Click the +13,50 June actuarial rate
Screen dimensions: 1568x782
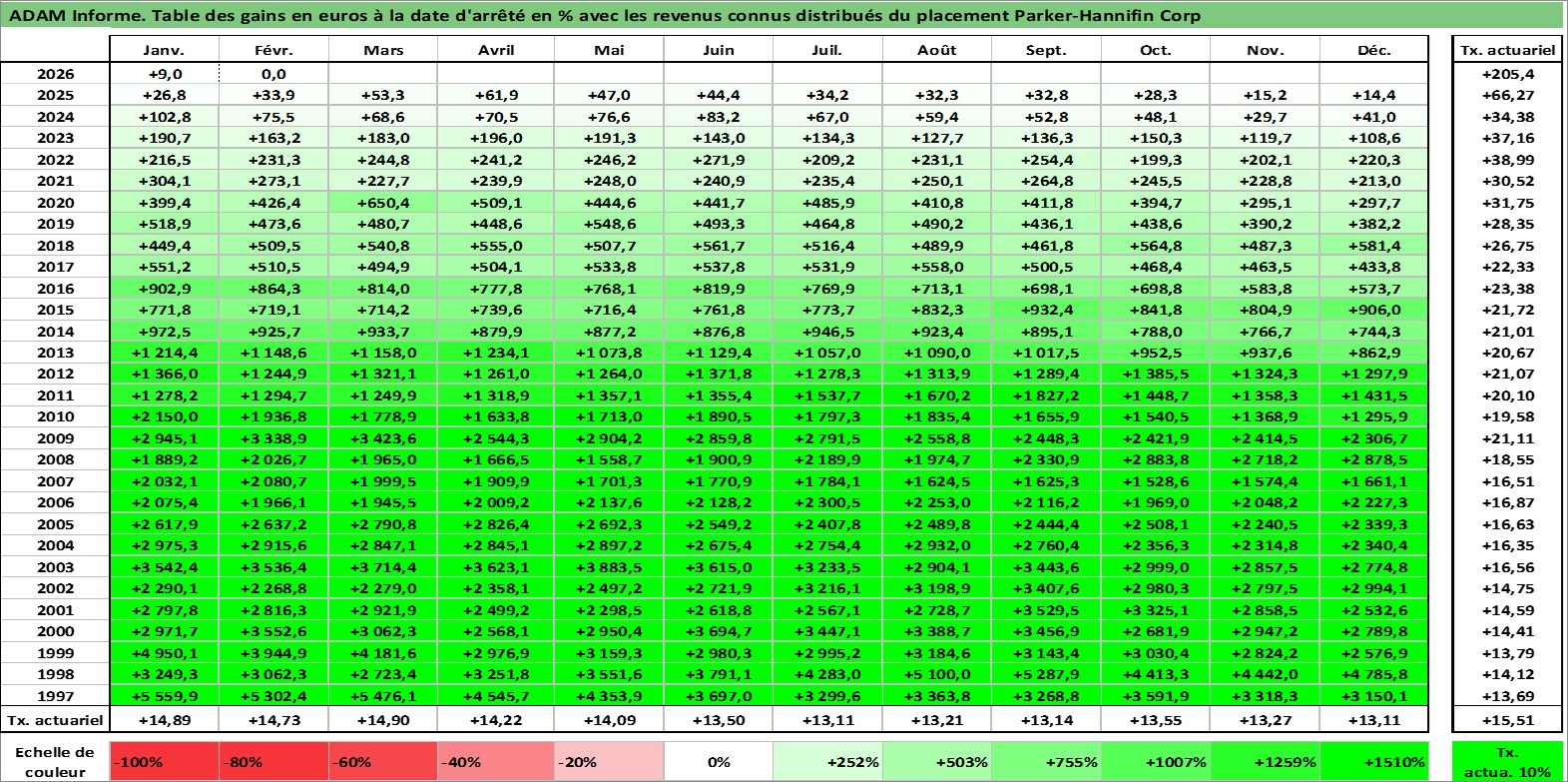(718, 720)
